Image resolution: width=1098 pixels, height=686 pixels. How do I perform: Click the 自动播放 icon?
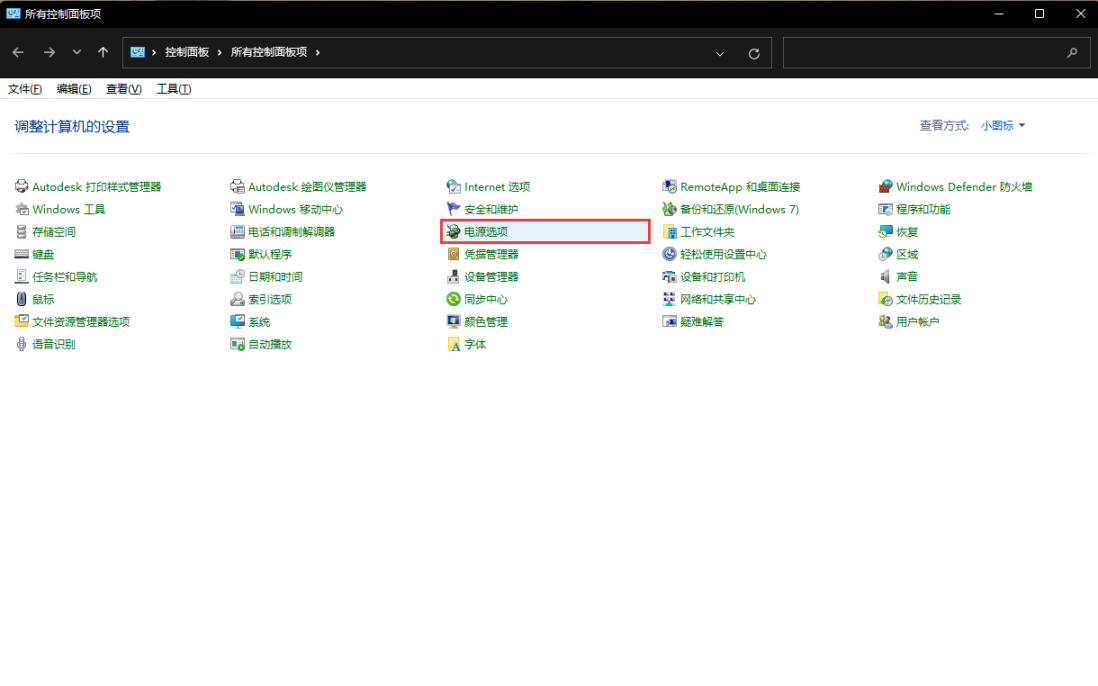coord(237,344)
